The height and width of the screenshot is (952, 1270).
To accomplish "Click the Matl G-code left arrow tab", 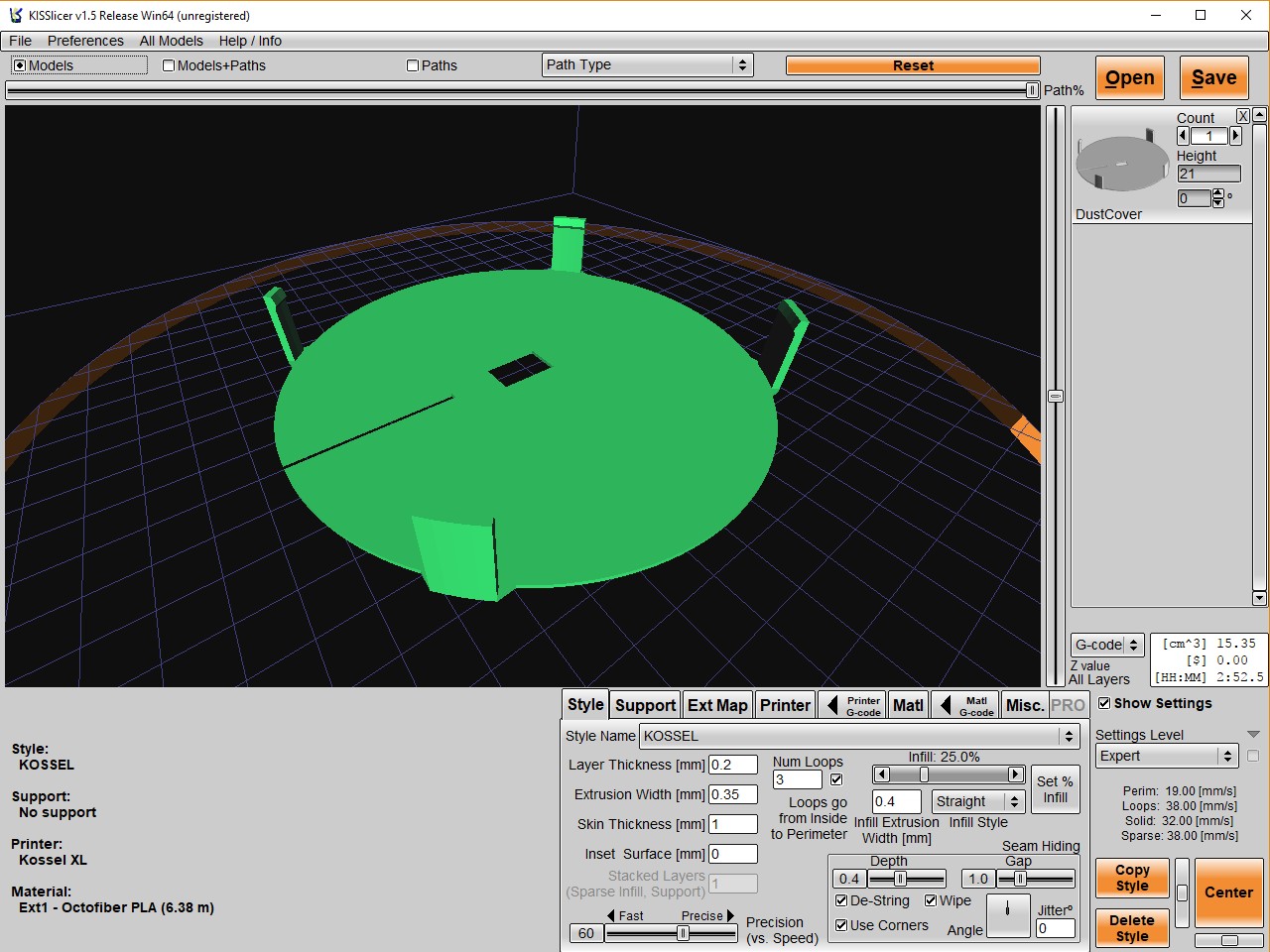I will click(x=945, y=705).
